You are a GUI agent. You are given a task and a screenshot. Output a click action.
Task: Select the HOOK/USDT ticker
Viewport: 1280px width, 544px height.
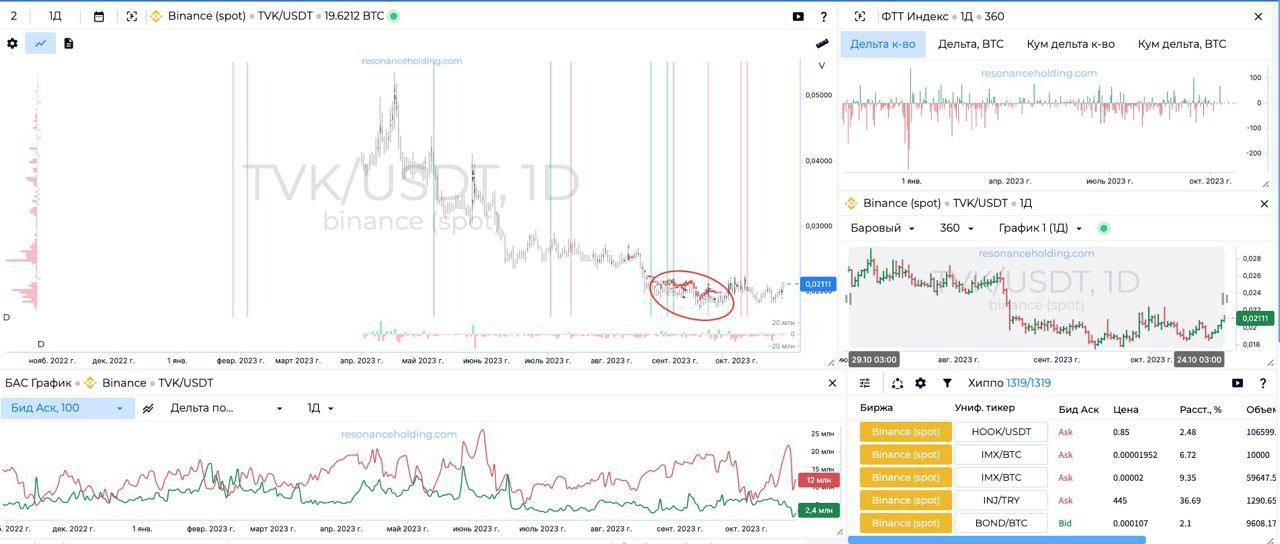(x=1001, y=432)
